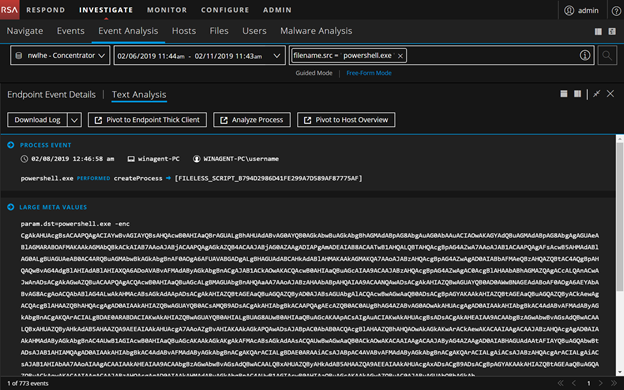Switch to Endpoint Event Details tab
The width and height of the screenshot is (624, 390).
(51, 95)
